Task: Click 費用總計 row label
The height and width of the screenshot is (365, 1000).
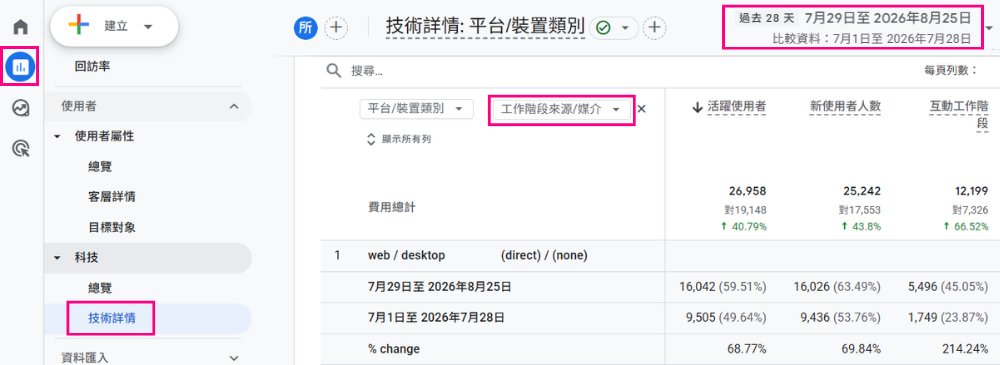Action: click(391, 207)
